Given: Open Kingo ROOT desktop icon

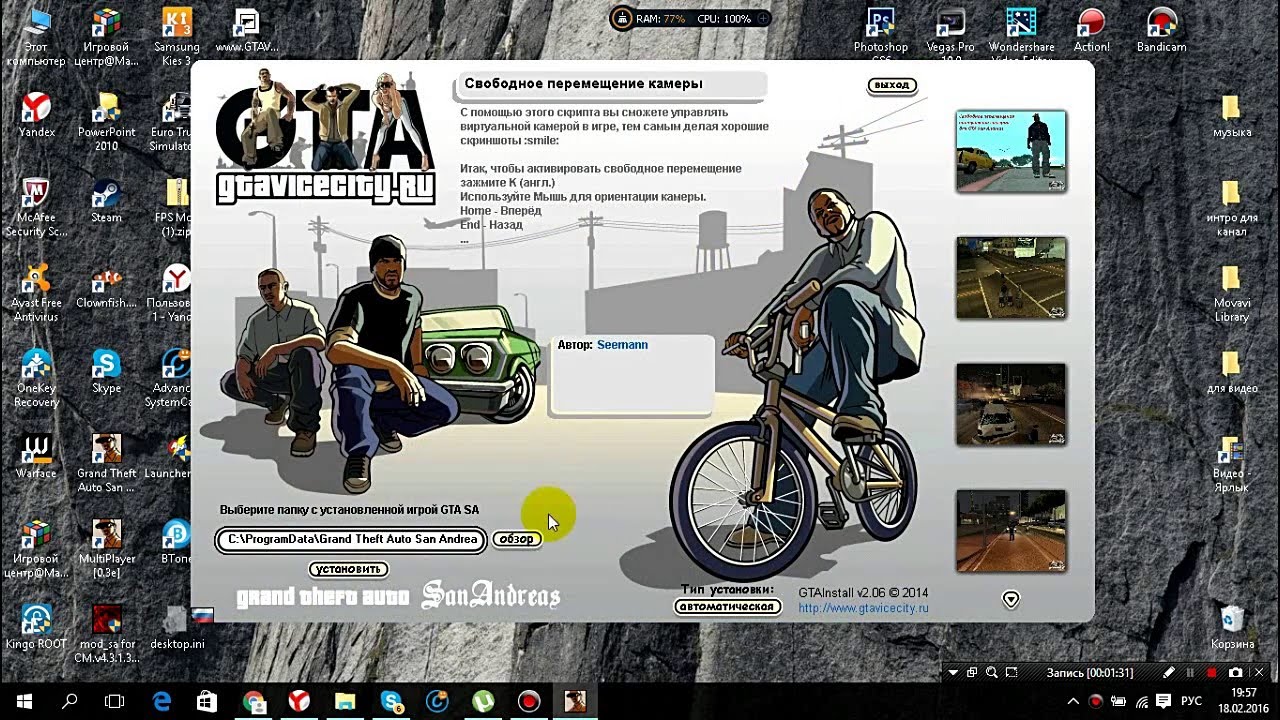Looking at the screenshot, I should (36, 627).
